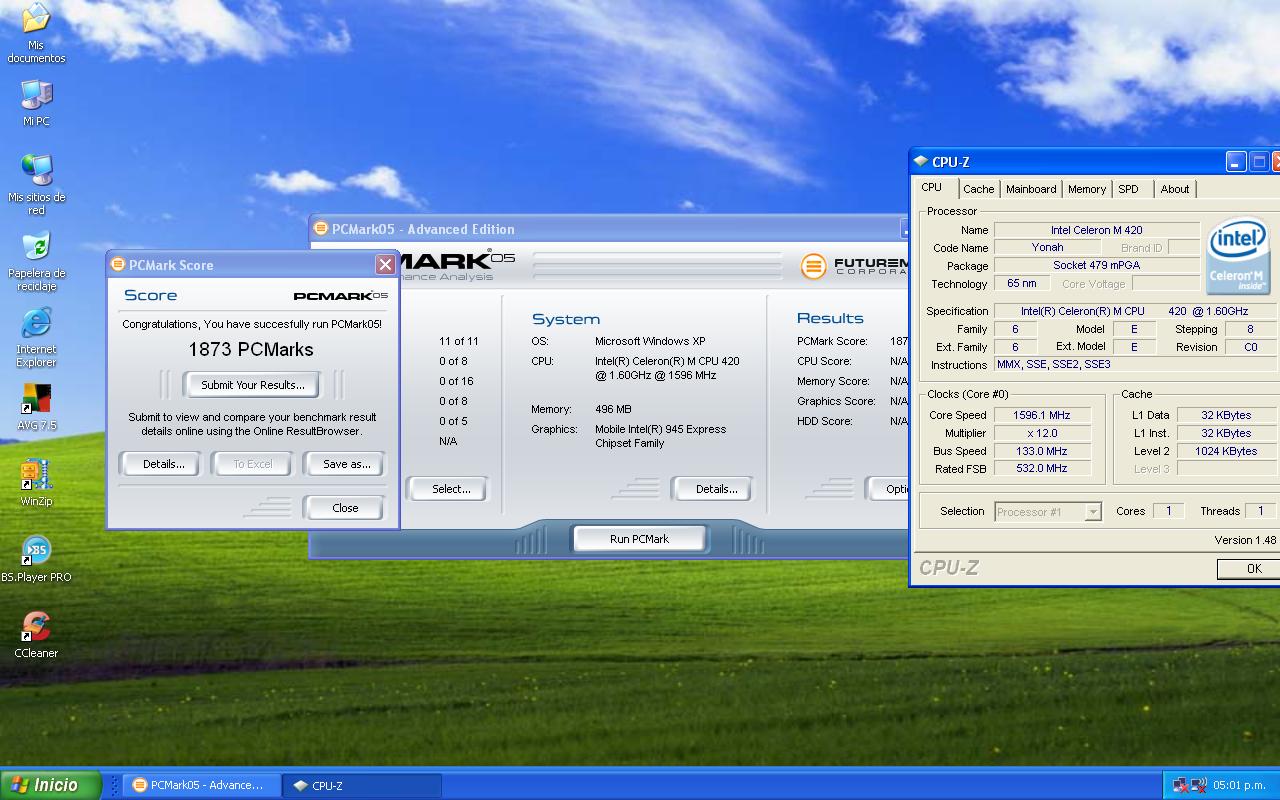This screenshot has width=1280, height=800.
Task: Click Instructions field MMX, SSE, SSE2, SSE3
Action: tap(1135, 364)
